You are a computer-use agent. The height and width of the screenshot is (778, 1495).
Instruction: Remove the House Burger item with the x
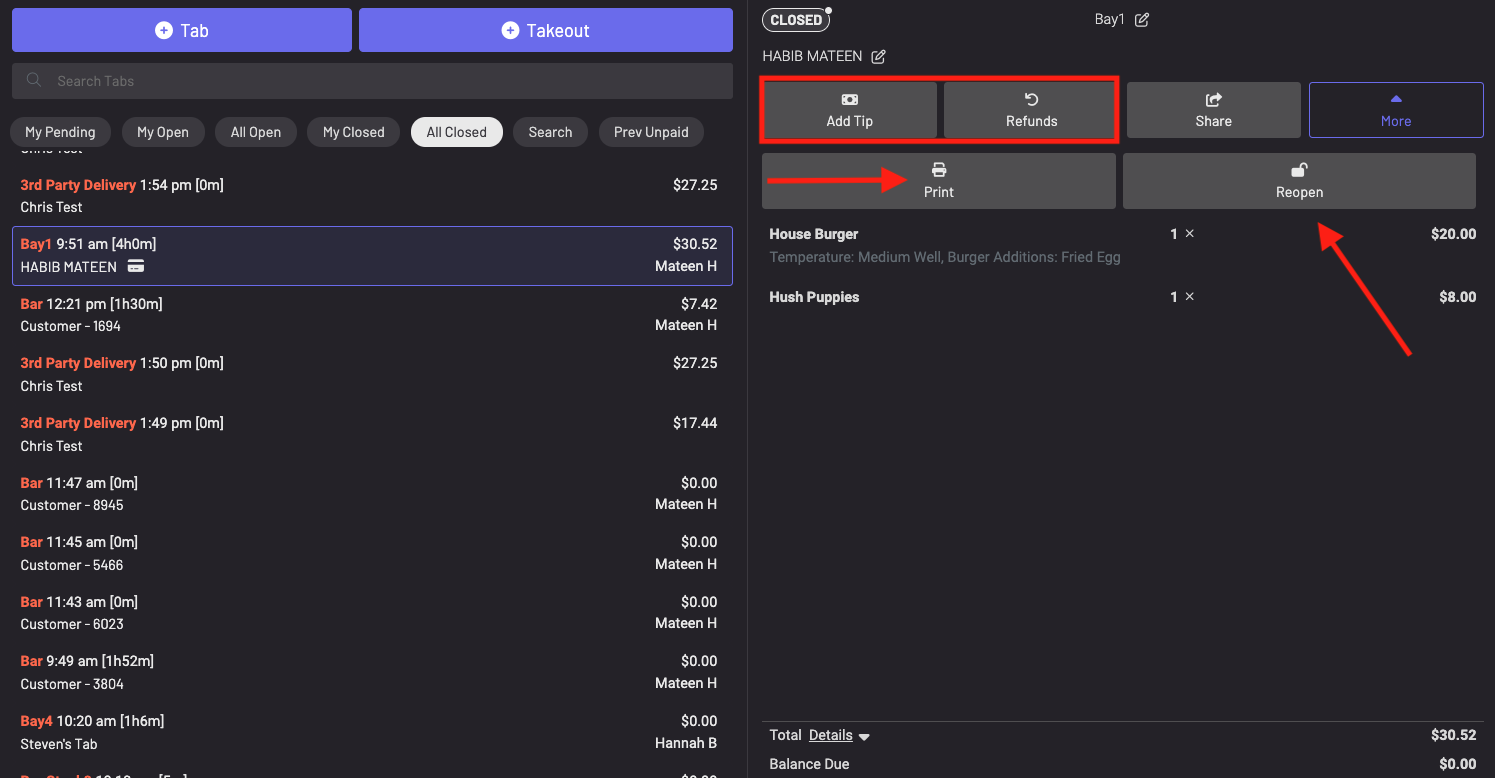[1189, 234]
